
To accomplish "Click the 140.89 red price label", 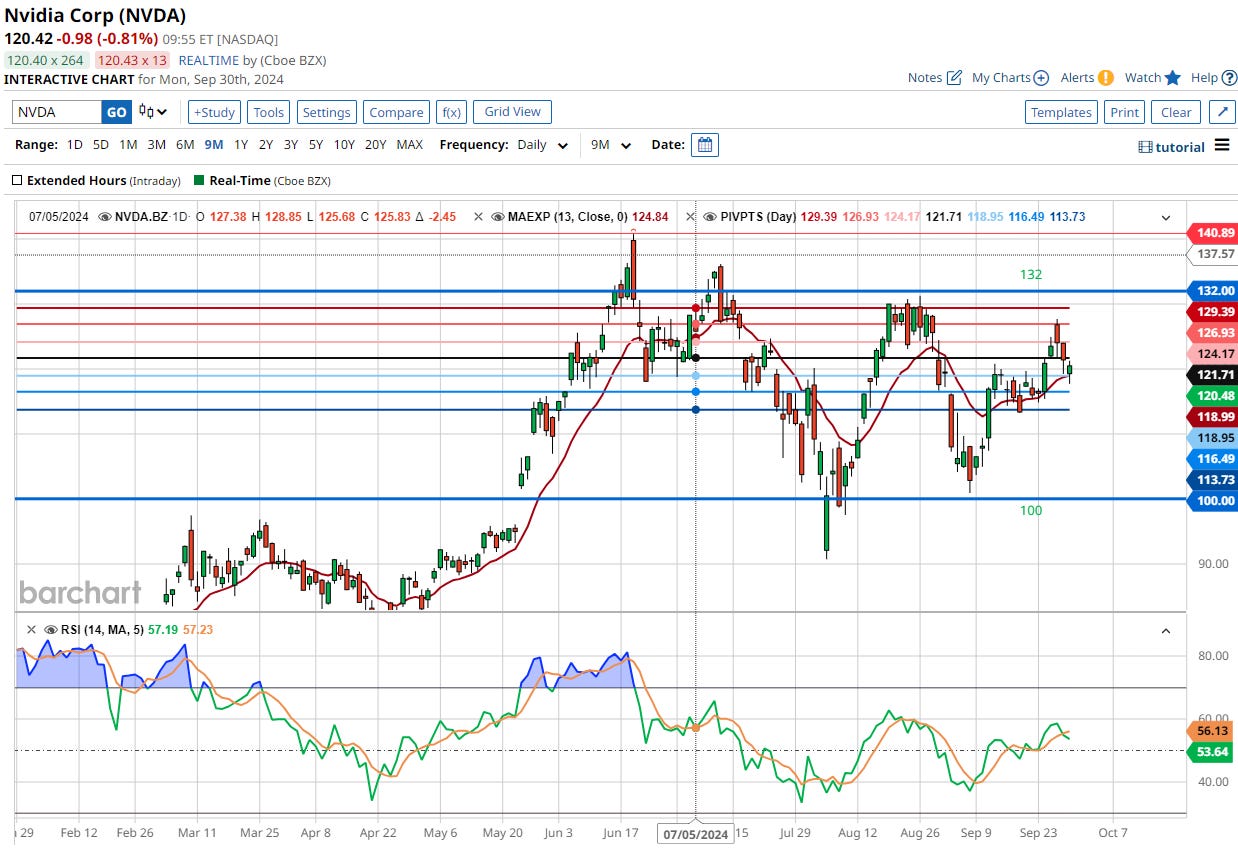I will pyautogui.click(x=1212, y=233).
